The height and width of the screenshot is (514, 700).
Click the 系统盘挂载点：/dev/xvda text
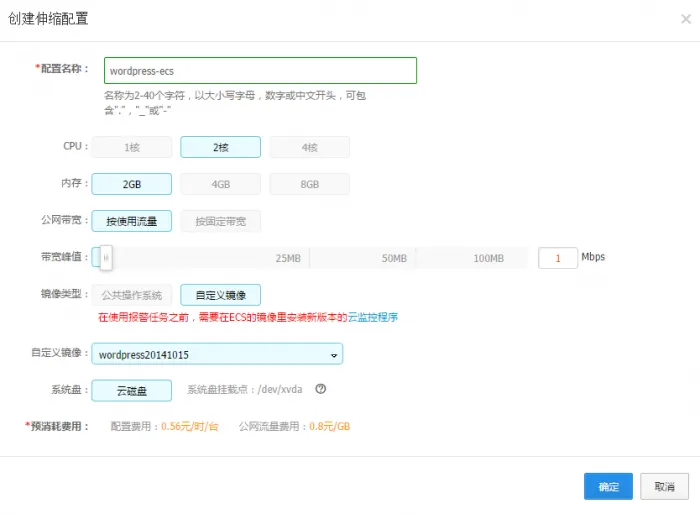pyautogui.click(x=245, y=389)
